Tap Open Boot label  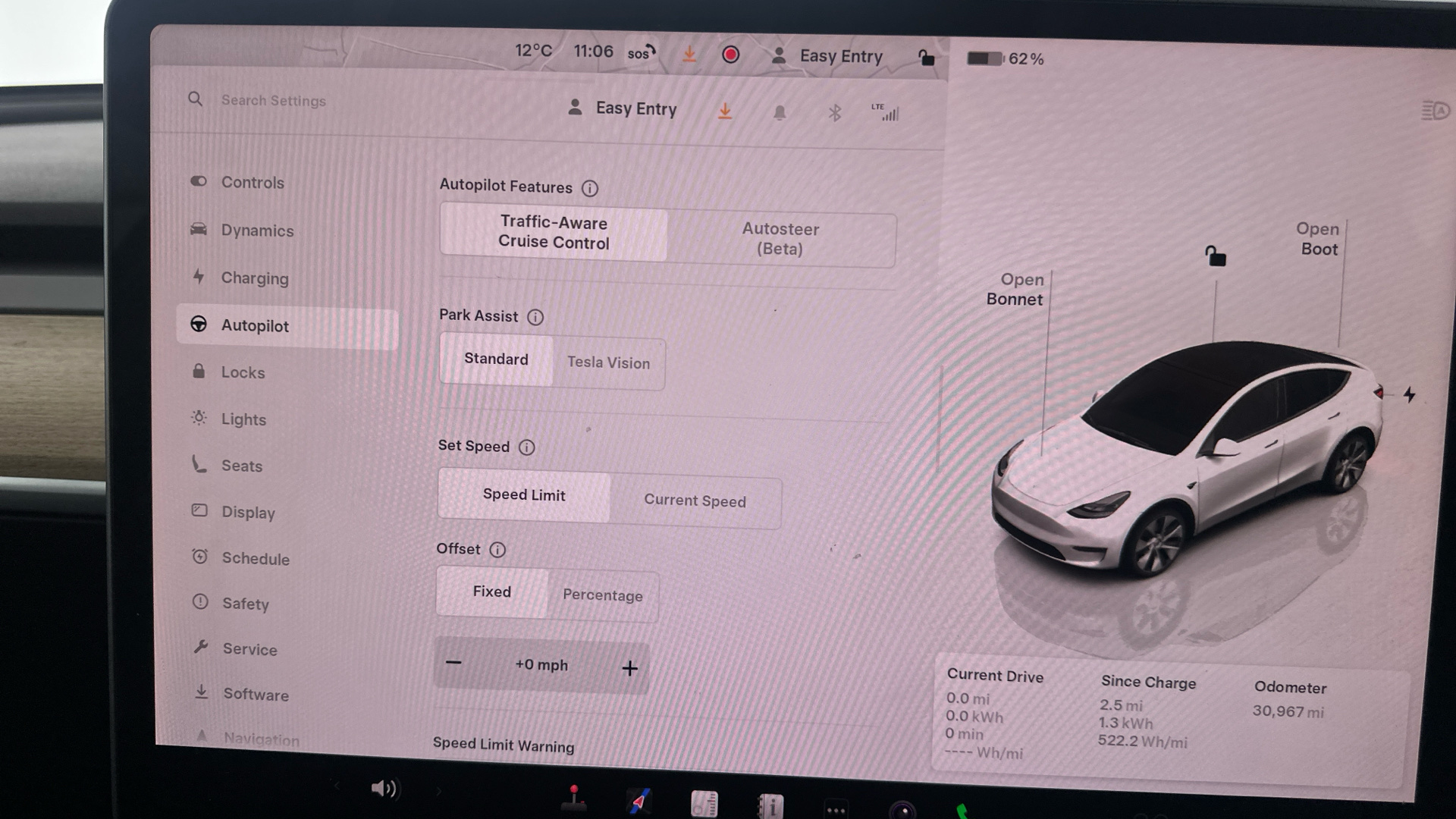pos(1318,239)
